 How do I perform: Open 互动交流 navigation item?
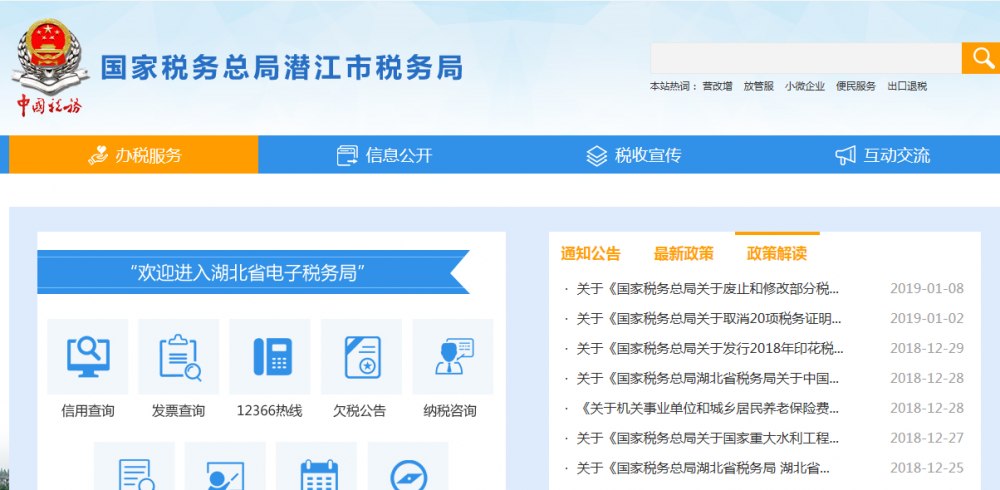click(881, 155)
